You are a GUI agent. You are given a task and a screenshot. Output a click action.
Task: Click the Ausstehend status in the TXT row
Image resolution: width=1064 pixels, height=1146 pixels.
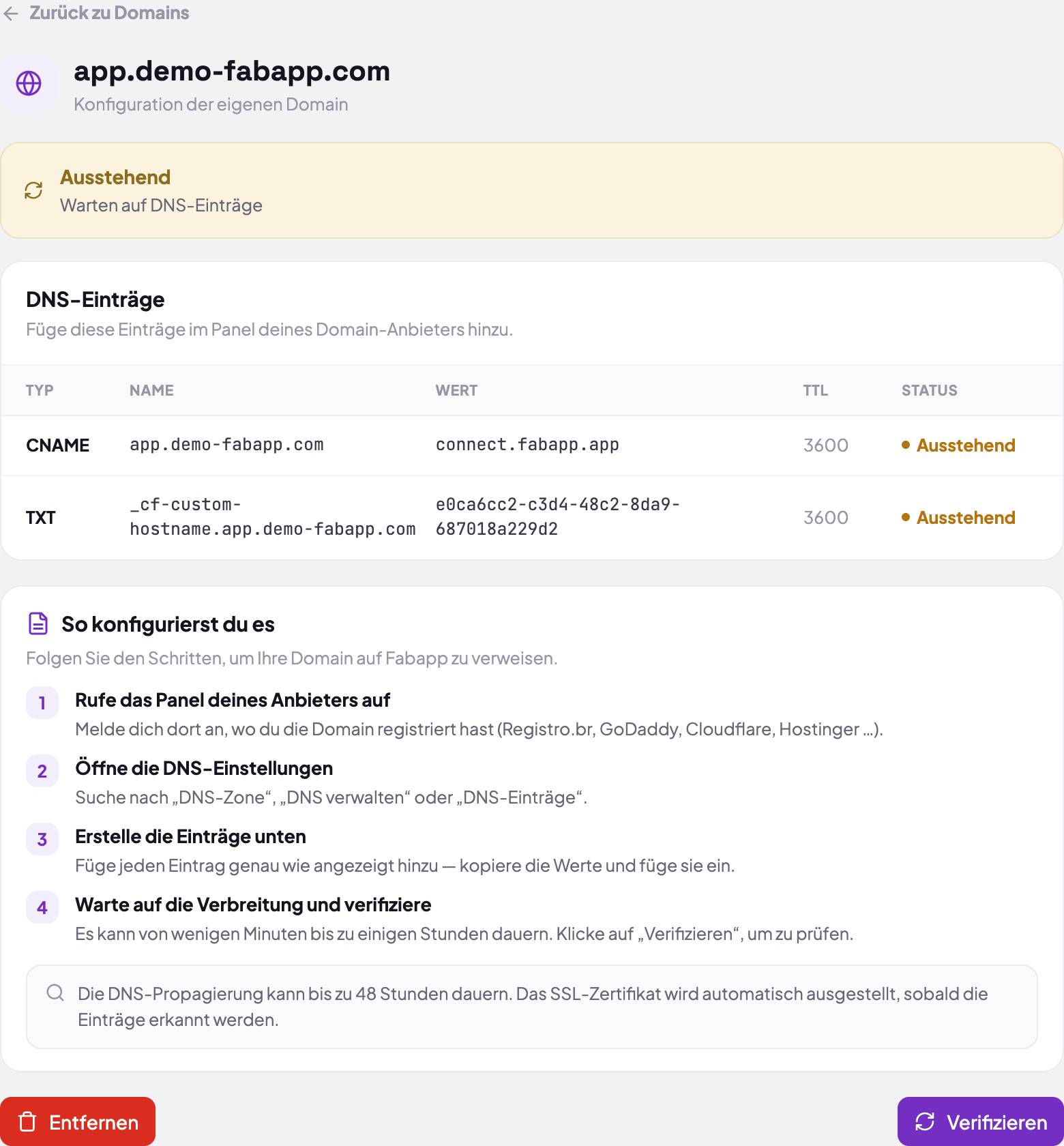pos(958,518)
